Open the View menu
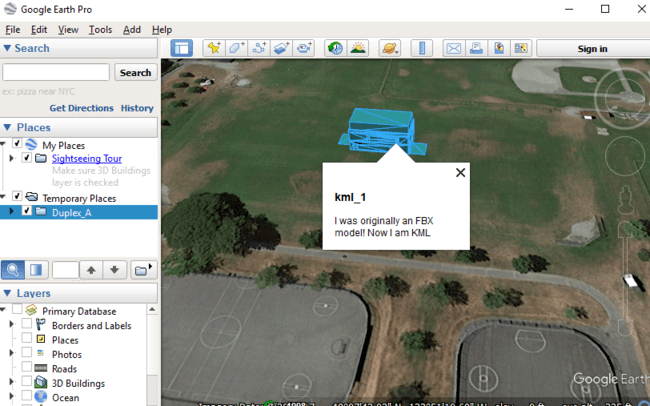650x406 pixels. click(x=68, y=30)
